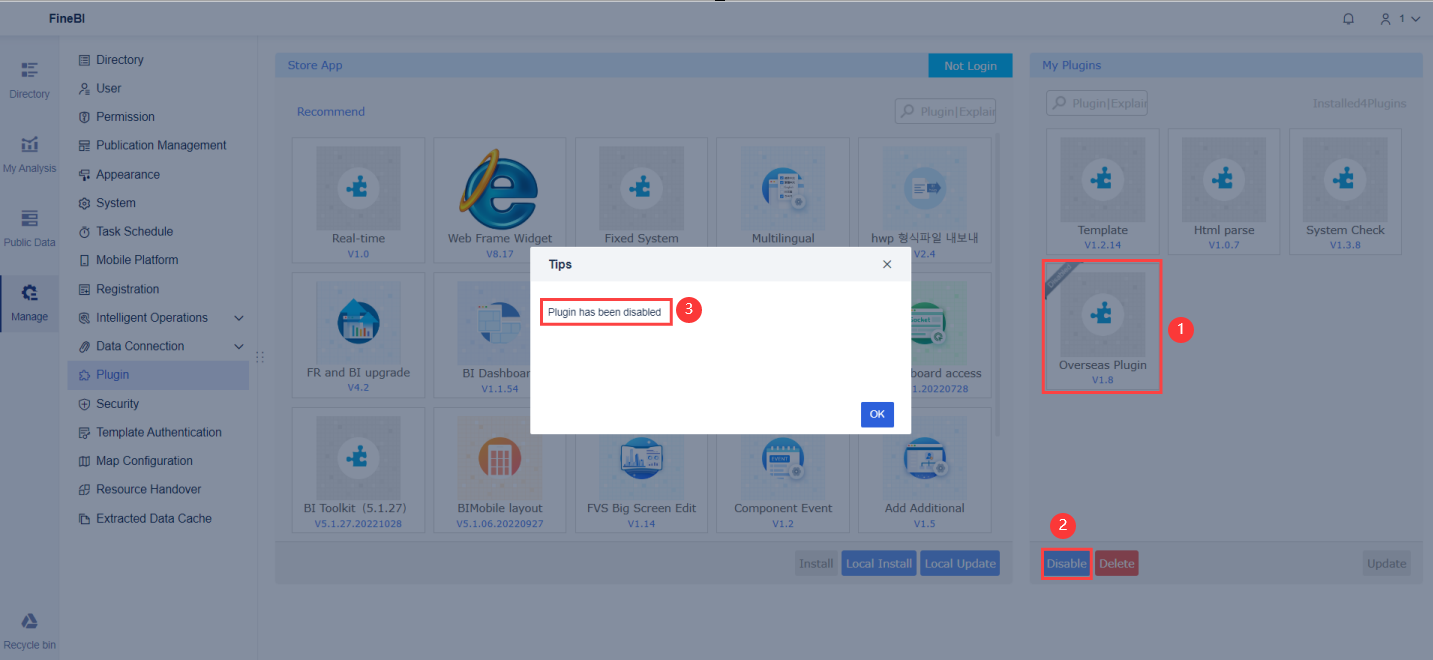Image resolution: width=1433 pixels, height=660 pixels.
Task: Select the BI Toolkit (5.1.27) plugin
Action: [358, 470]
